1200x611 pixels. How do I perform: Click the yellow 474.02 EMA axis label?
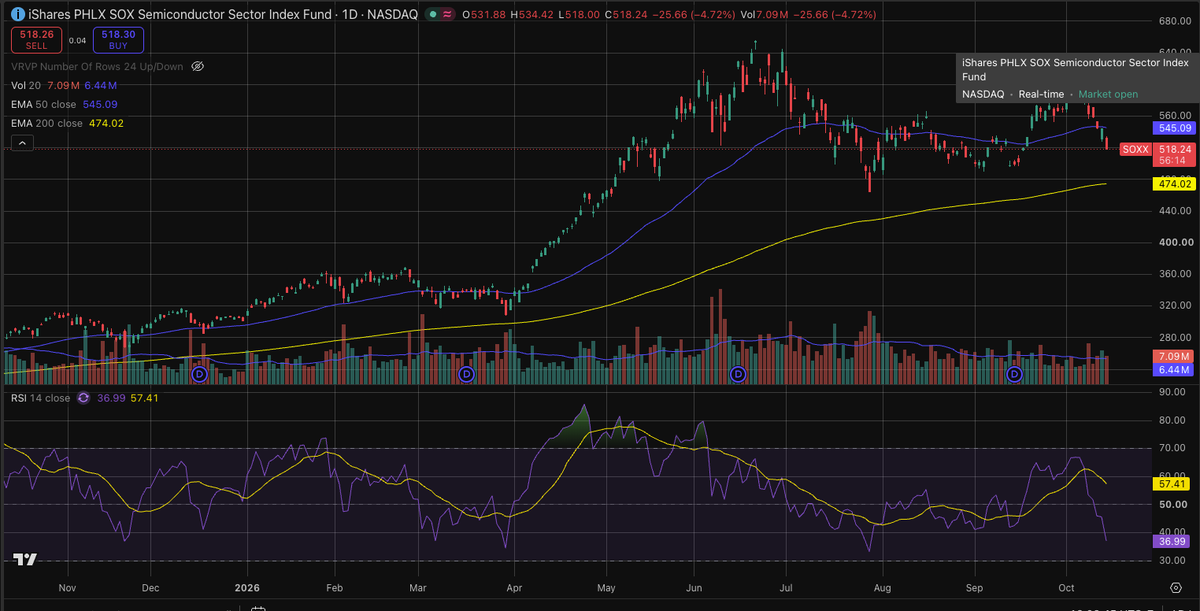point(1174,184)
